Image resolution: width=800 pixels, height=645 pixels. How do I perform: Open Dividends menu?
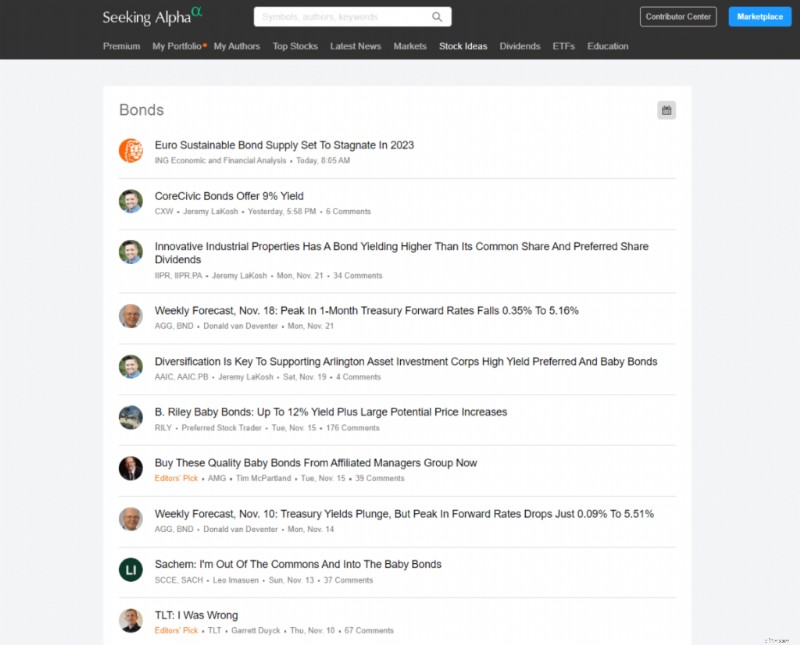point(520,46)
